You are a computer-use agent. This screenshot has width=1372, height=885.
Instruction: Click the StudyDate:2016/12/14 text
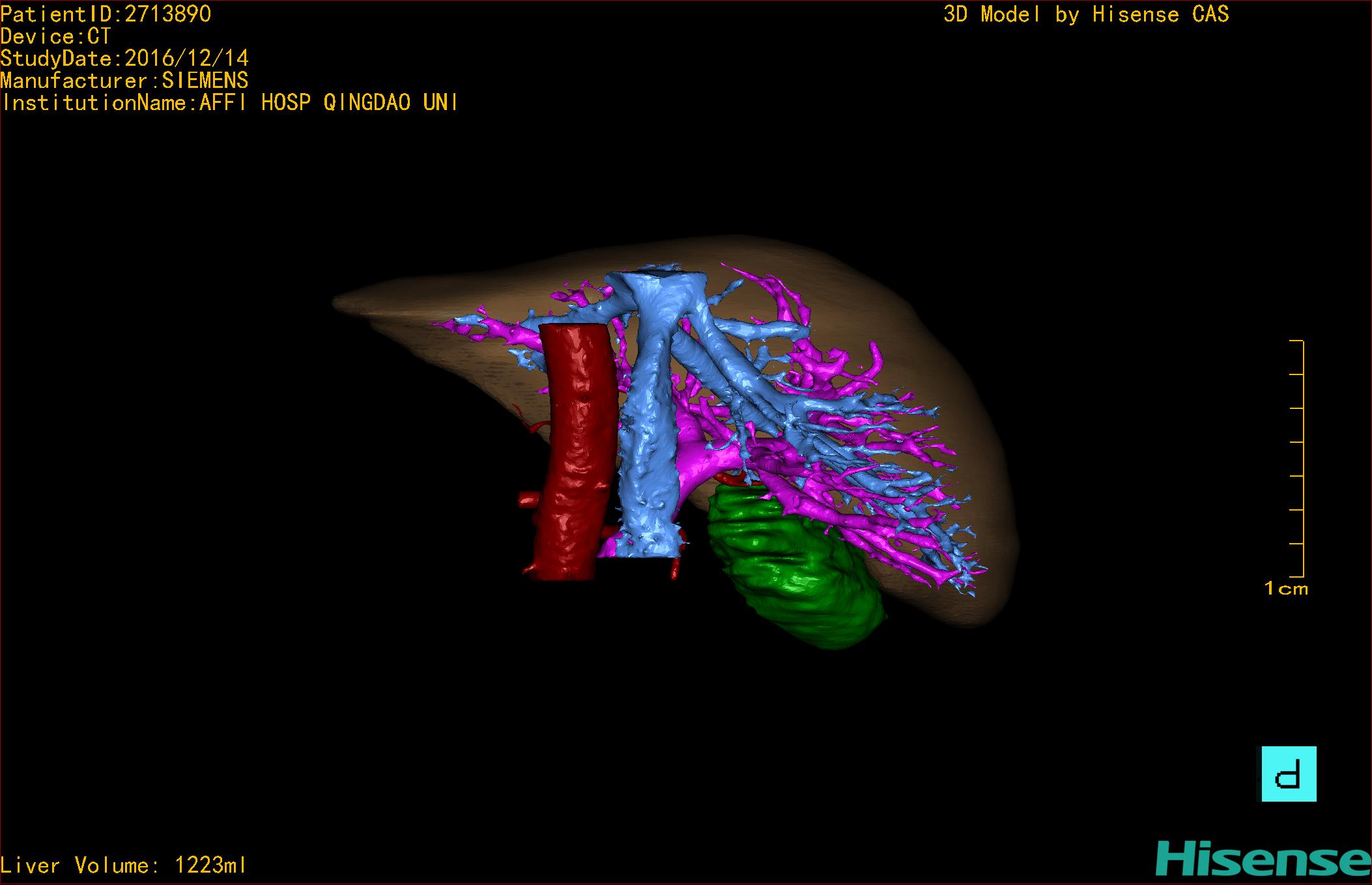(124, 59)
